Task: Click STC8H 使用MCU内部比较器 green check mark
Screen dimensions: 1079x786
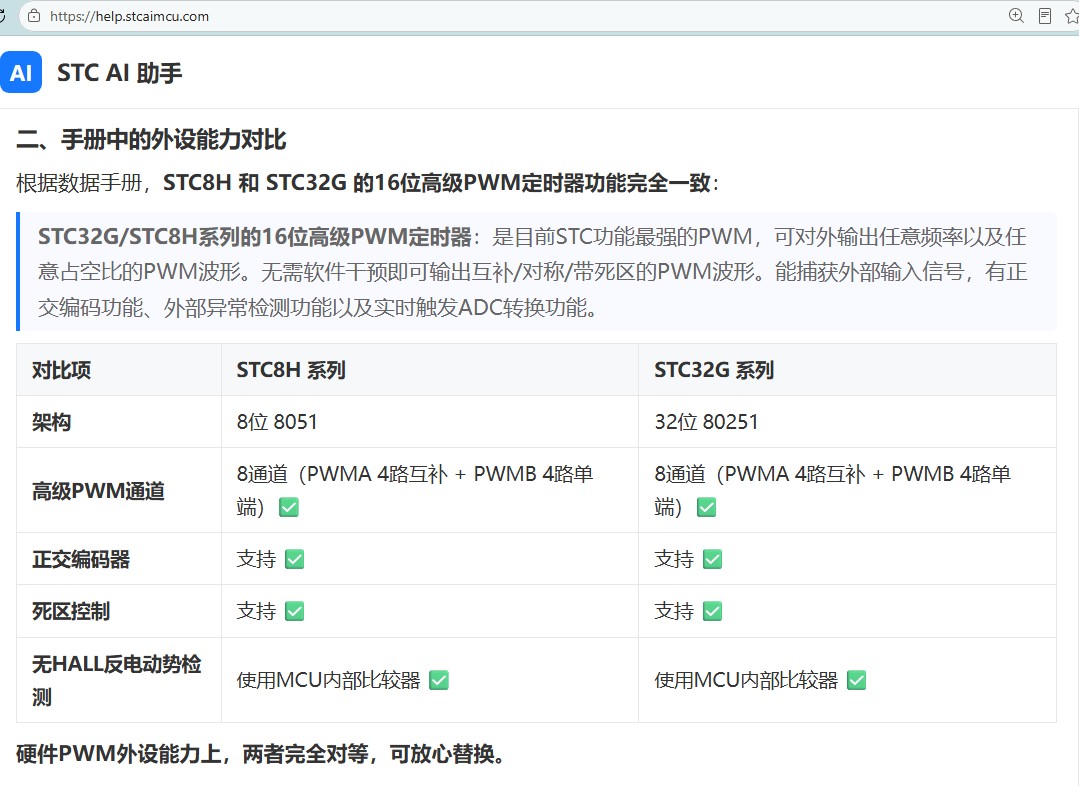Action: click(x=438, y=680)
